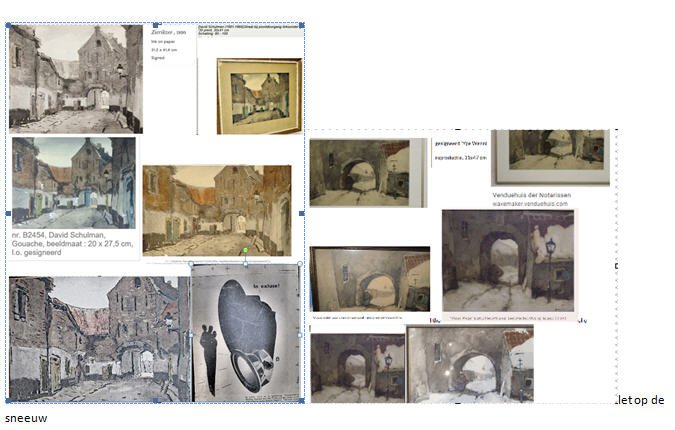Select the black-and-white heart and ring poster
The height and width of the screenshot is (430, 675).
tap(245, 333)
